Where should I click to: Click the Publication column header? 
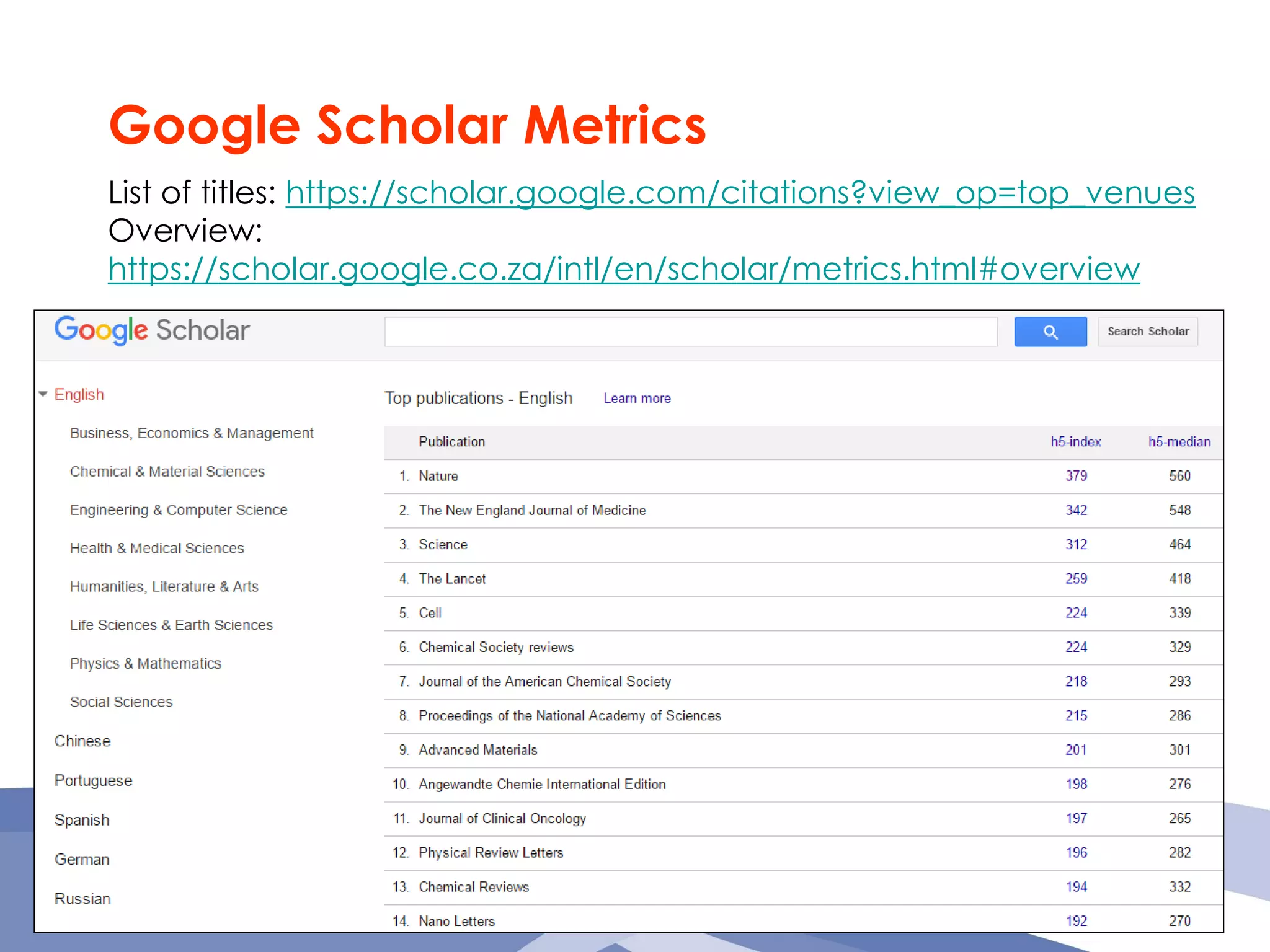pyautogui.click(x=451, y=442)
